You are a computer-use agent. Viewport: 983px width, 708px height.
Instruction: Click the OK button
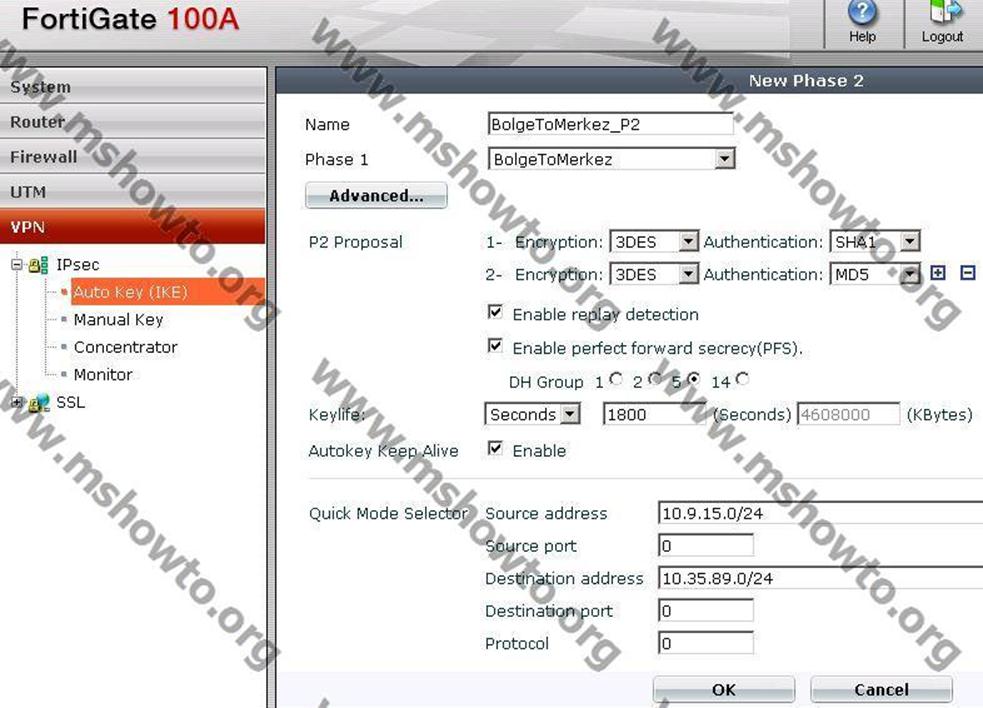coord(724,690)
